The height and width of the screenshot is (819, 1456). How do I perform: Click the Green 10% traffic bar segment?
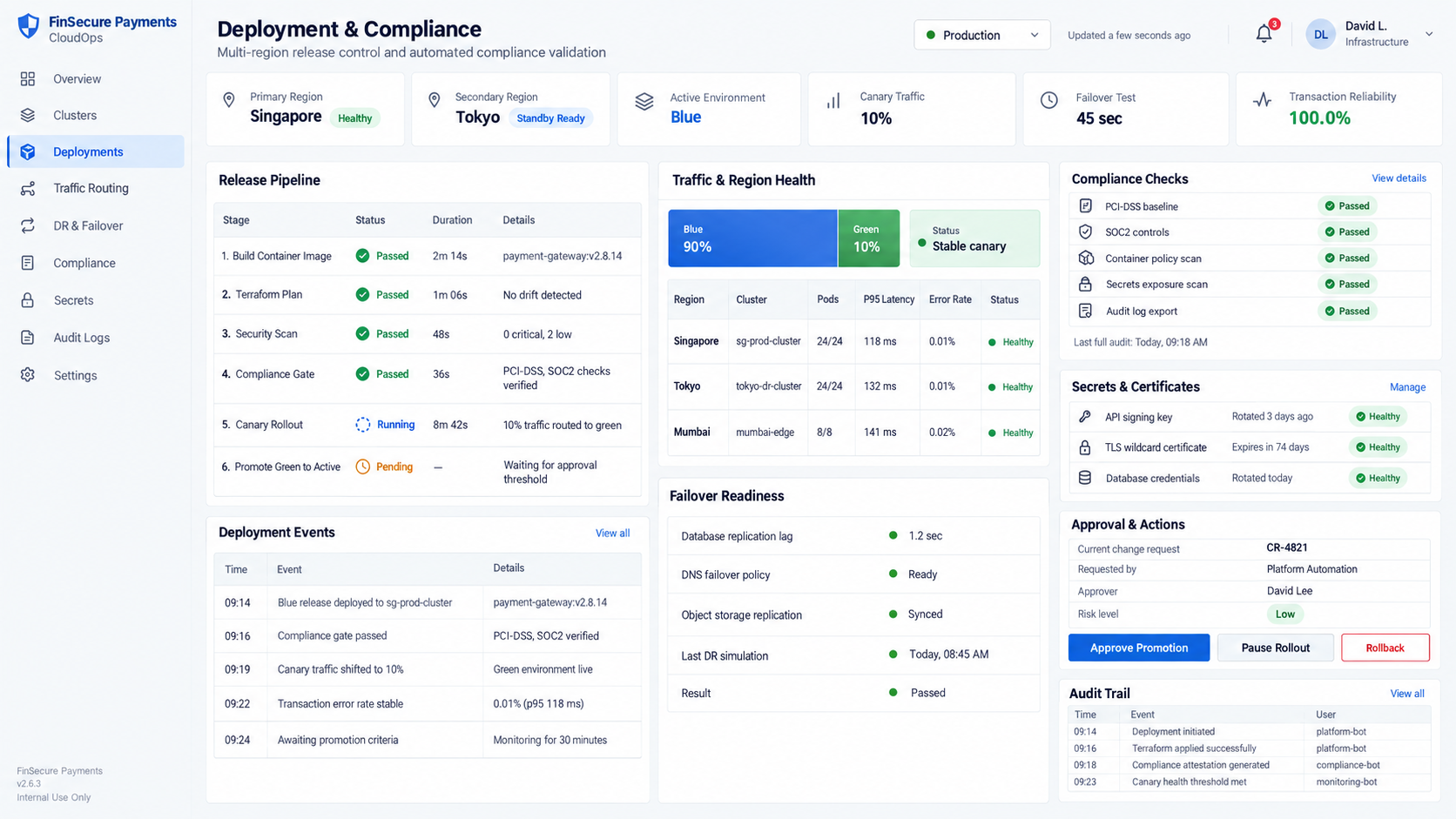coord(868,238)
